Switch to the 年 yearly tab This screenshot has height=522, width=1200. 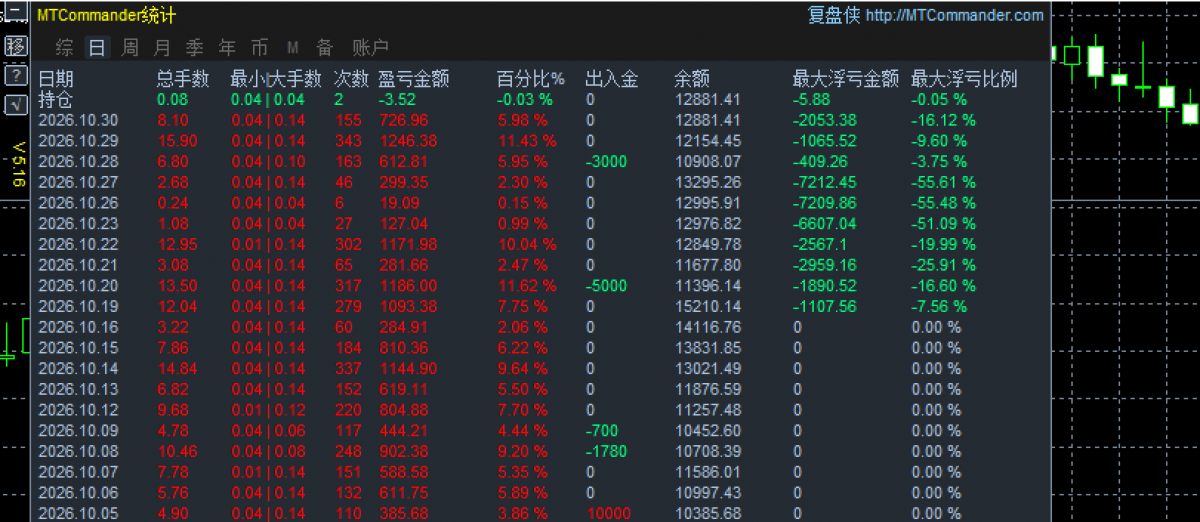pyautogui.click(x=228, y=47)
